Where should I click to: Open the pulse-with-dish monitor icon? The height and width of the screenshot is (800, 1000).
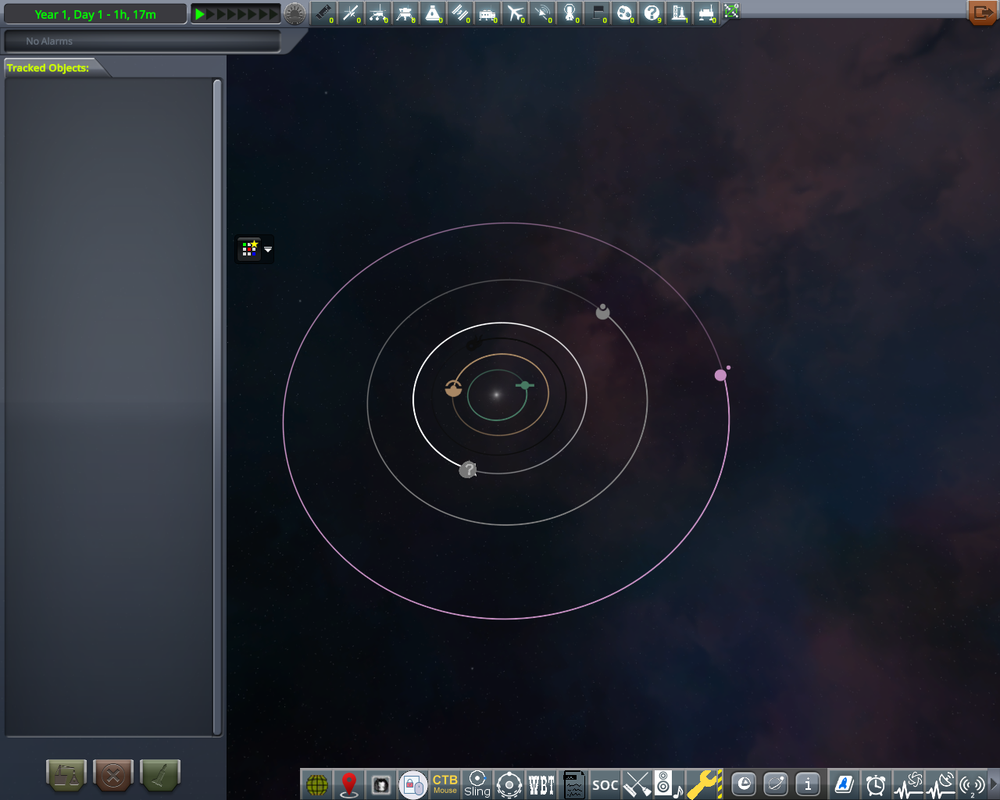click(941, 785)
